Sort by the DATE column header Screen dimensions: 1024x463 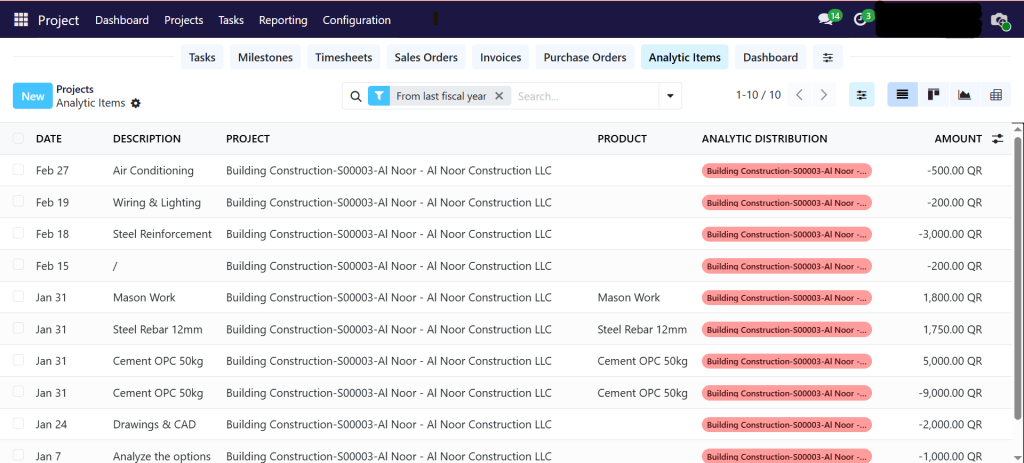pyautogui.click(x=49, y=138)
